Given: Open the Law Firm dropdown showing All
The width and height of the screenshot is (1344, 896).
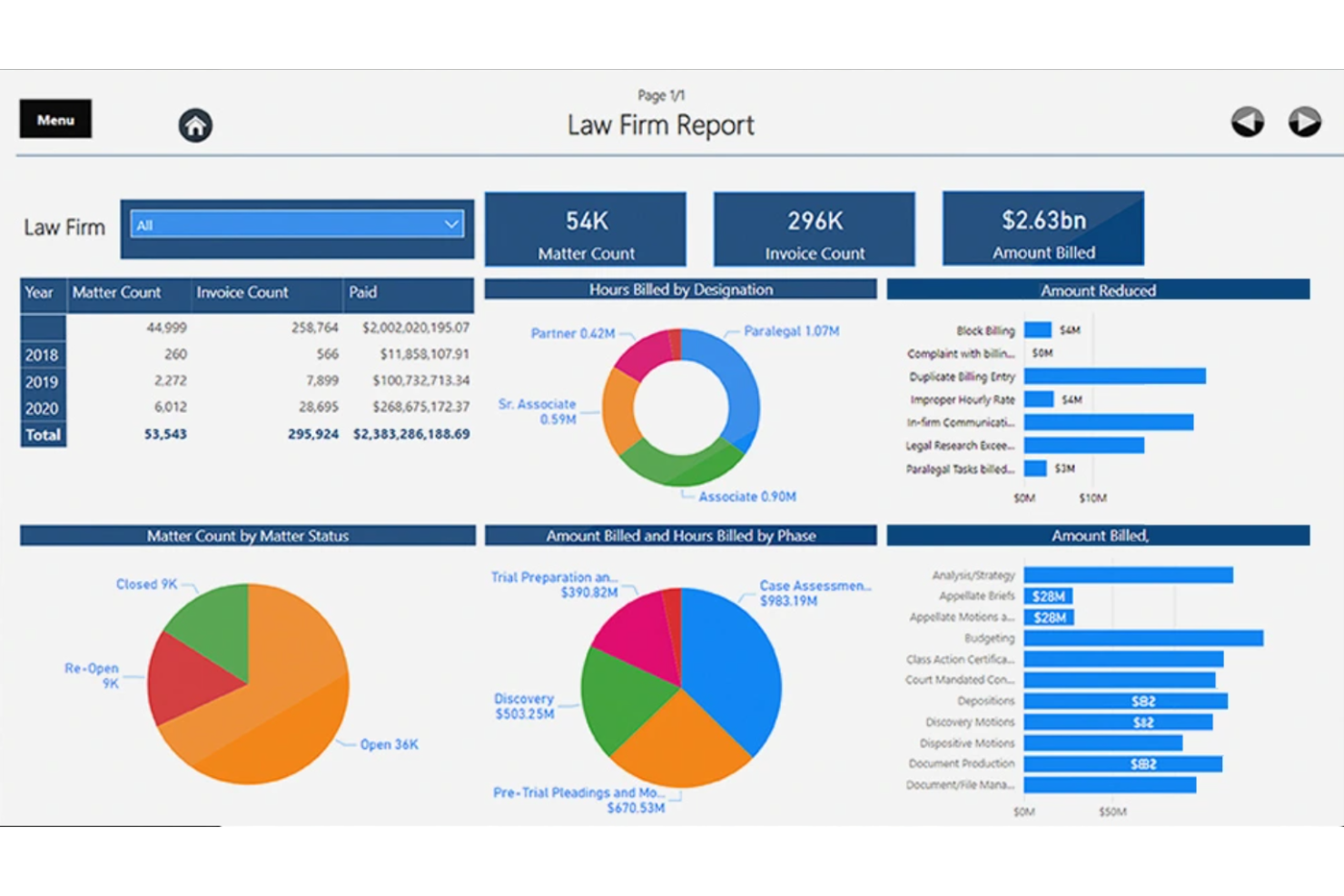Looking at the screenshot, I should tap(297, 224).
